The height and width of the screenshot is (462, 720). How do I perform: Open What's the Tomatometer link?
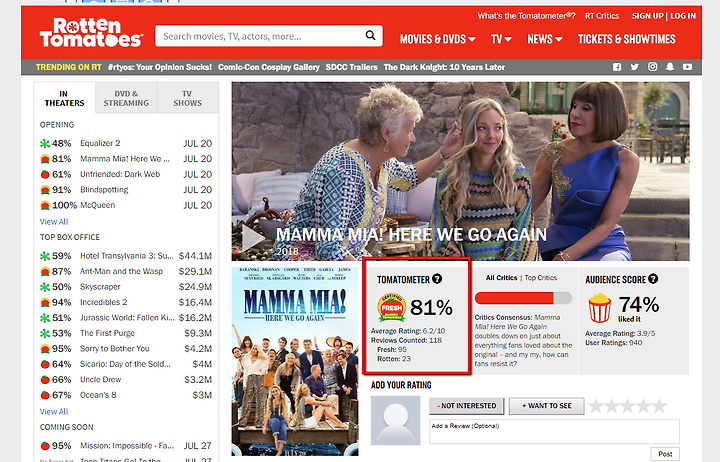pos(526,16)
